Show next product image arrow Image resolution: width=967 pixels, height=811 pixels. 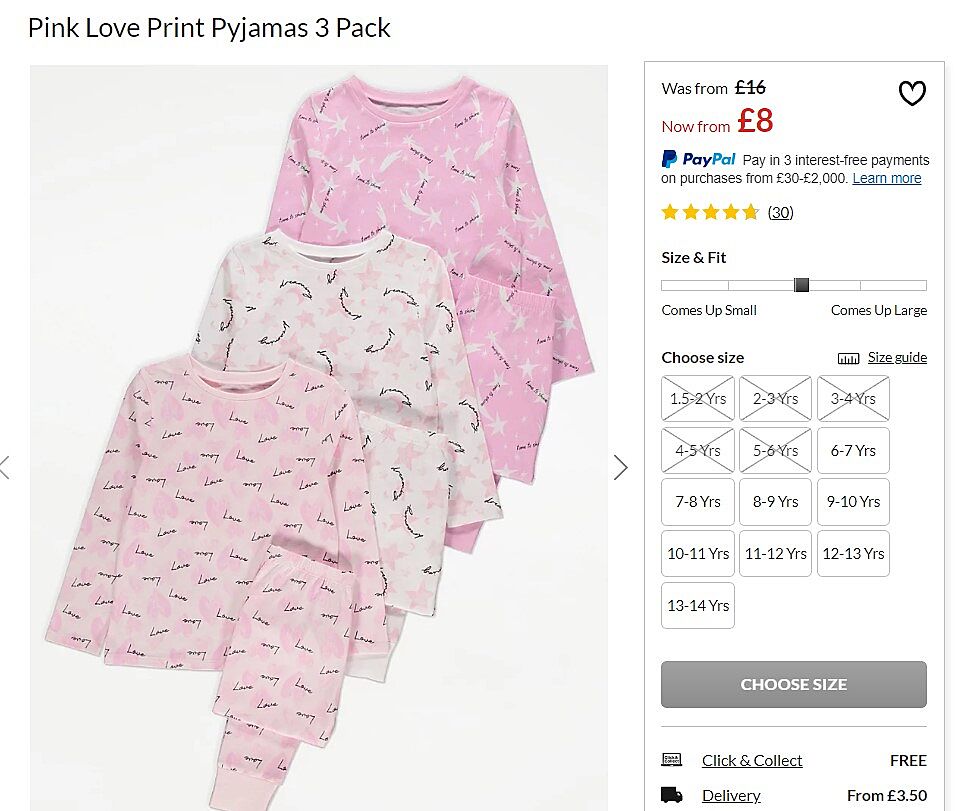(x=621, y=467)
